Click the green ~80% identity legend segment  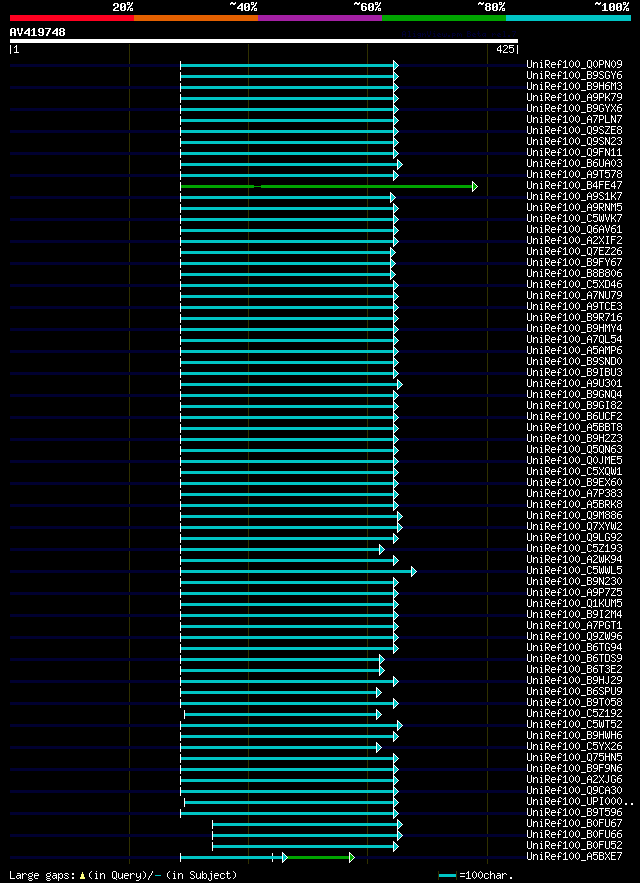click(444, 18)
